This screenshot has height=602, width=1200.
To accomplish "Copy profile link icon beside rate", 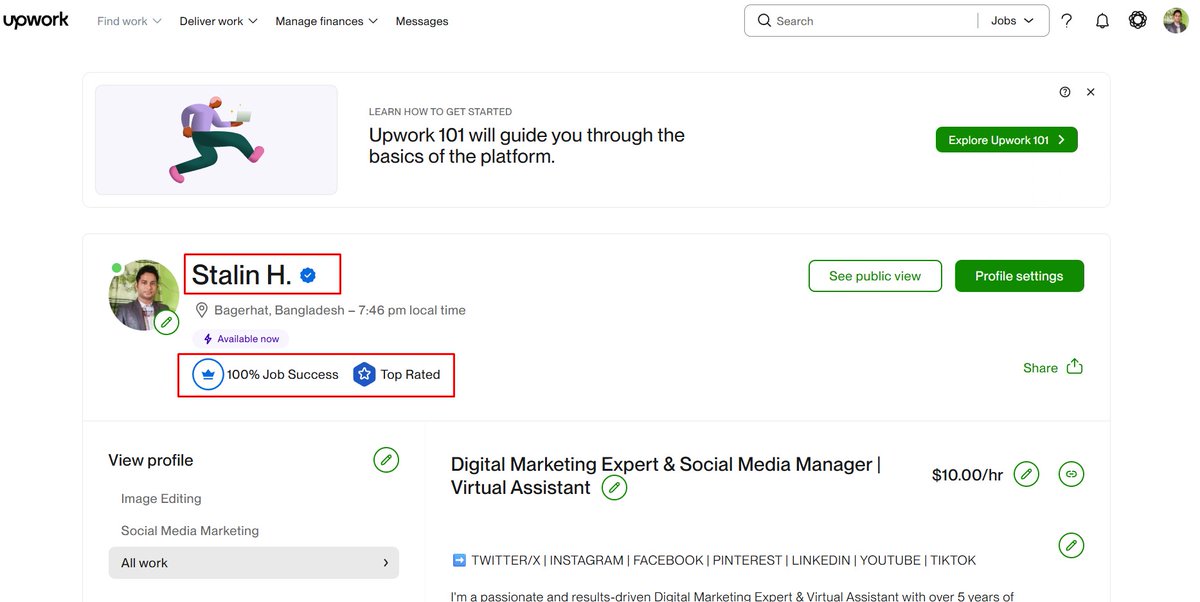I will pyautogui.click(x=1071, y=474).
